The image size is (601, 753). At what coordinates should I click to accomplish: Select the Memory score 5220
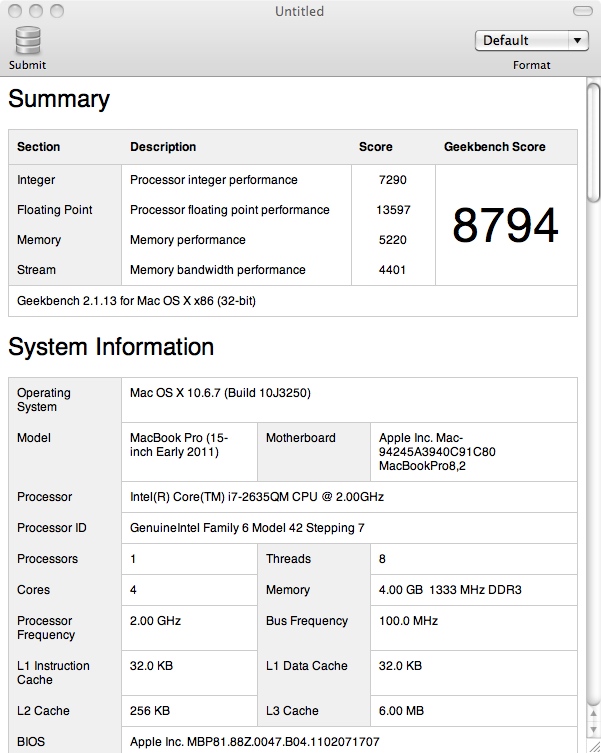coord(392,240)
